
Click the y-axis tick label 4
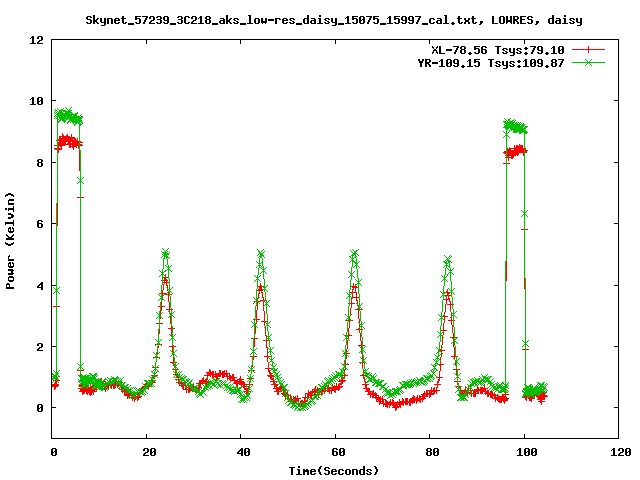coord(40,286)
